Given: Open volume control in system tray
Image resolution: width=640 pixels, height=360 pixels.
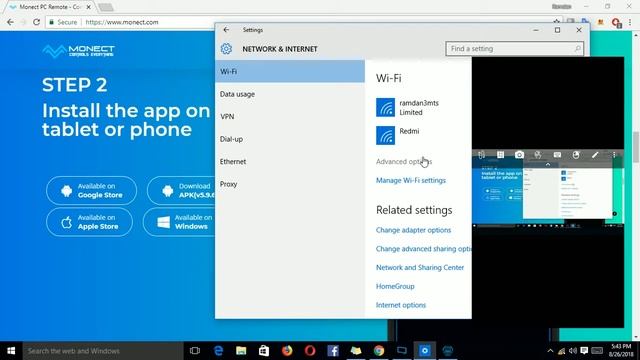Looking at the screenshot, I should coord(573,351).
